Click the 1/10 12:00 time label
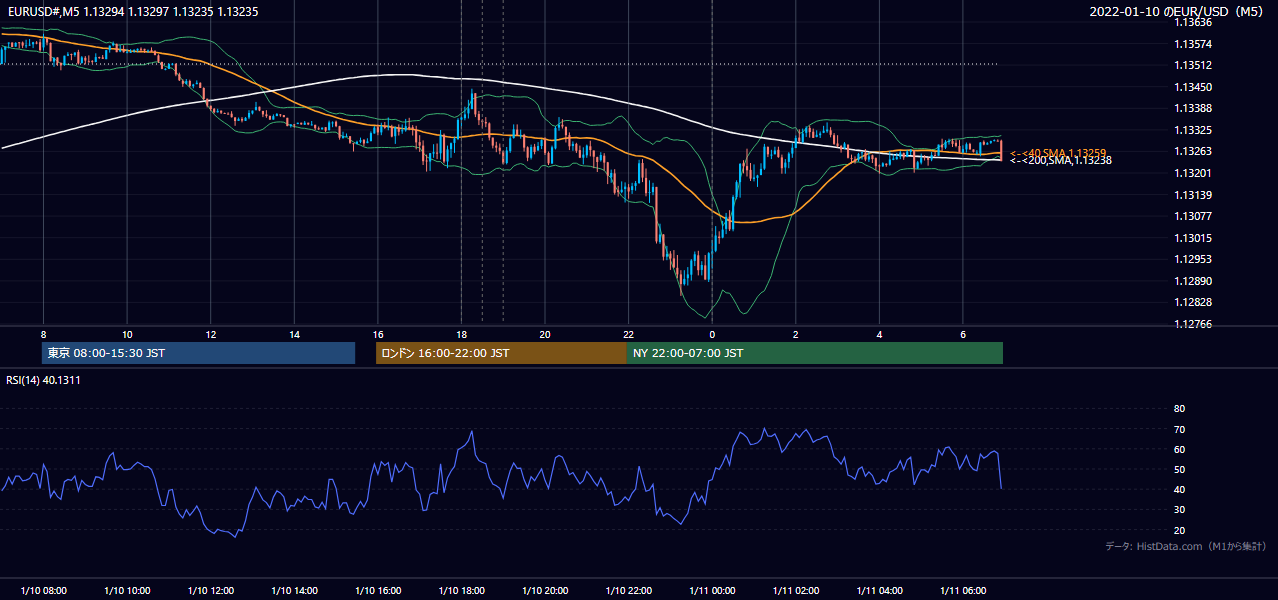The width and height of the screenshot is (1278, 600). click(211, 590)
